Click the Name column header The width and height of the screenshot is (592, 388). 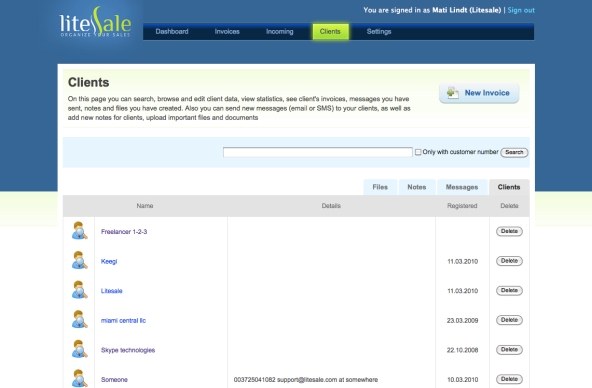(x=145, y=206)
